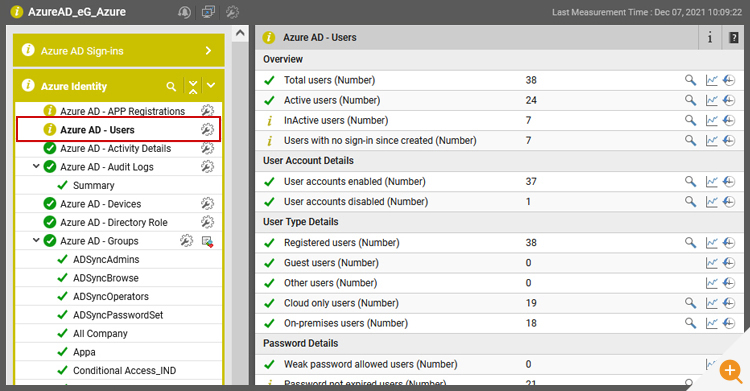Viewport: 750px width, 391px height.
Task: Show graph for On-premises users
Action: [x=711, y=323]
